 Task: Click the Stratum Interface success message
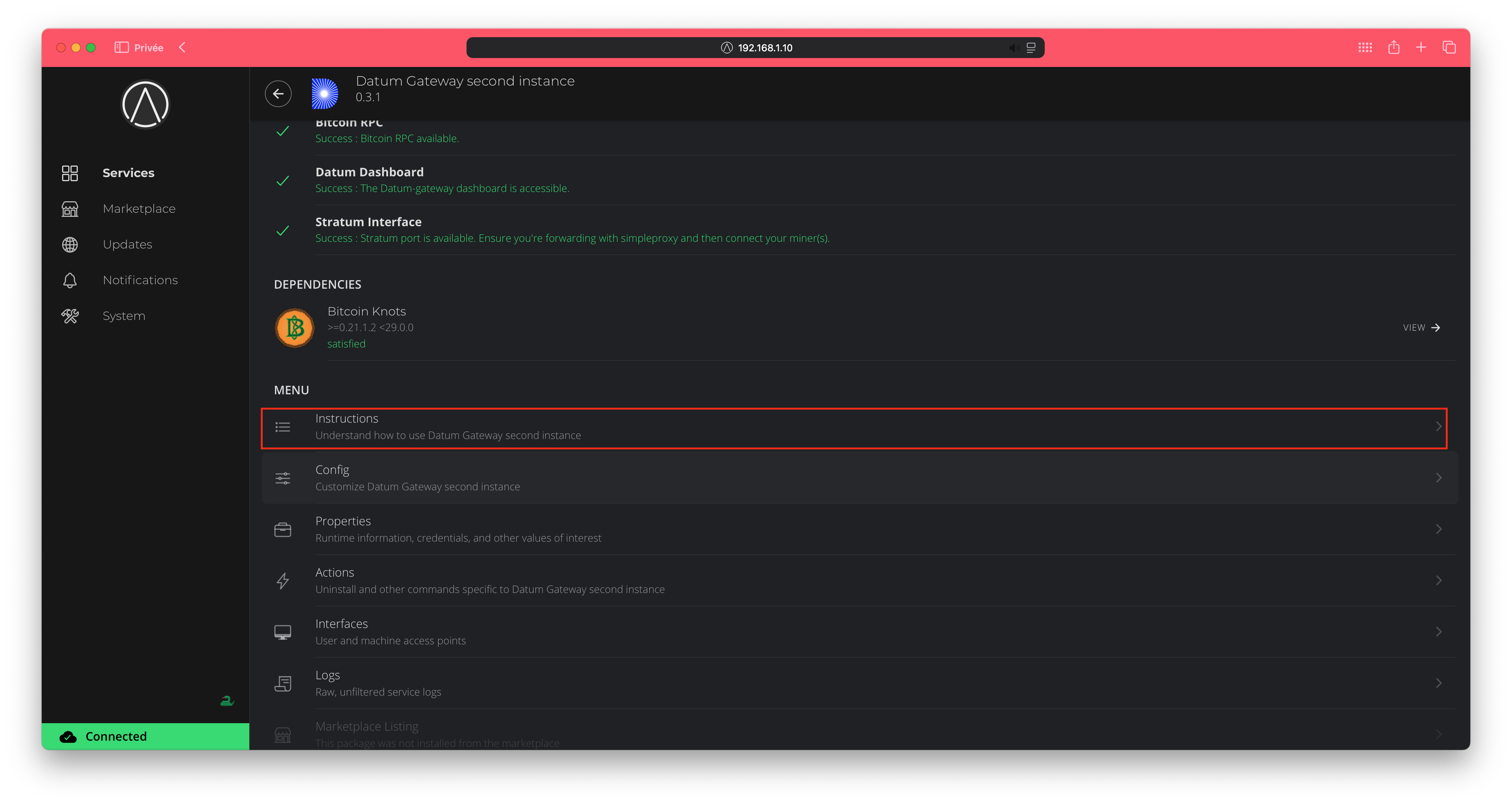tap(572, 238)
